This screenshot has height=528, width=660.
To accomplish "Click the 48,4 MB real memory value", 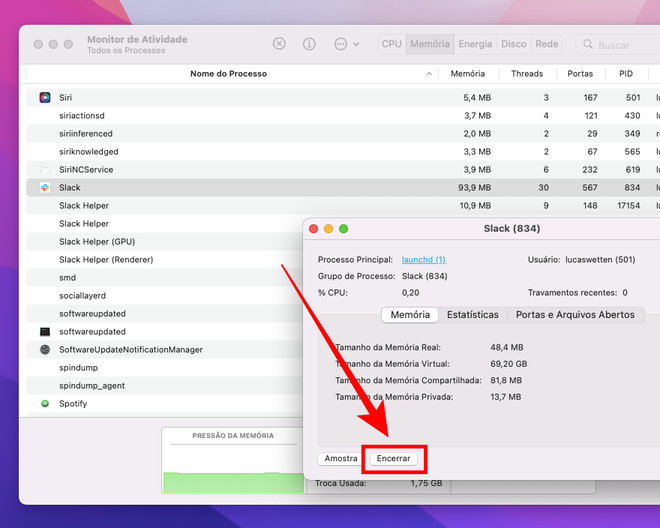I will (x=507, y=347).
